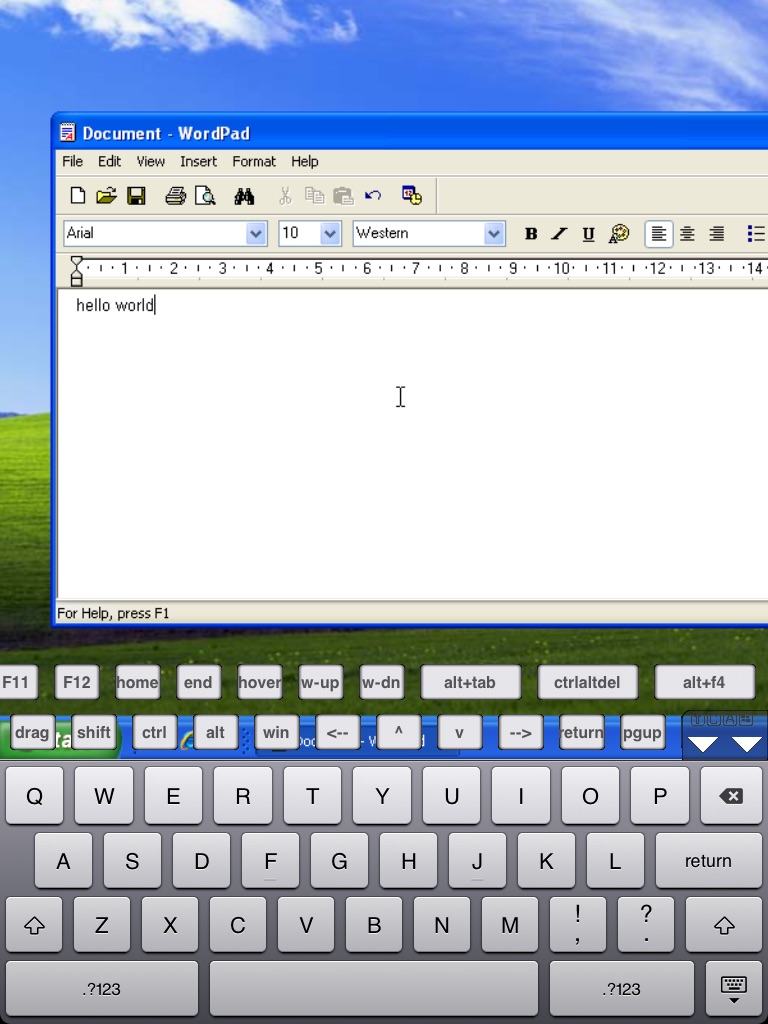
Task: Click the Find binoculars icon
Action: click(x=244, y=196)
